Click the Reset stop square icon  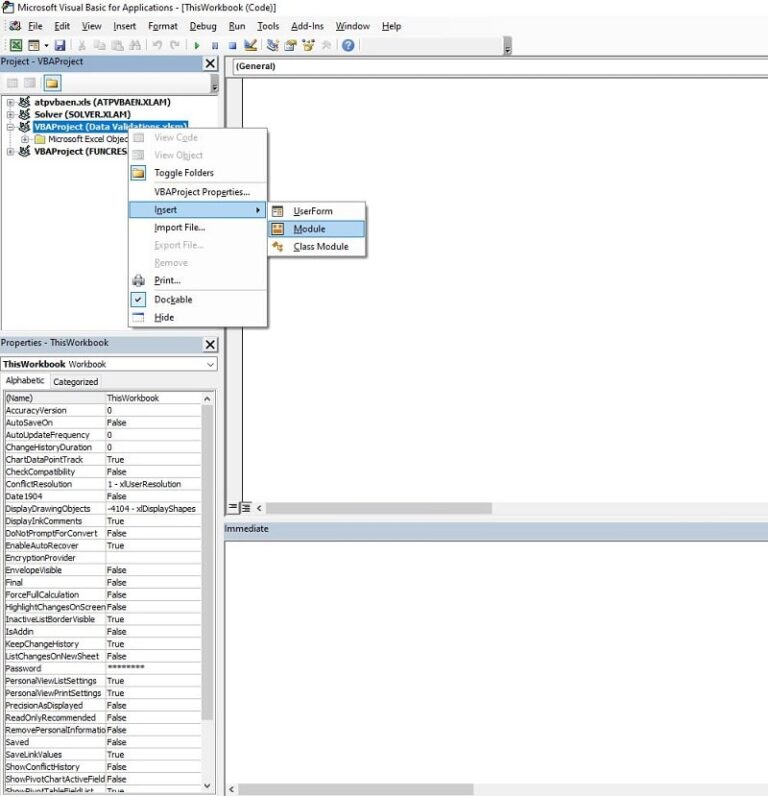click(x=232, y=46)
